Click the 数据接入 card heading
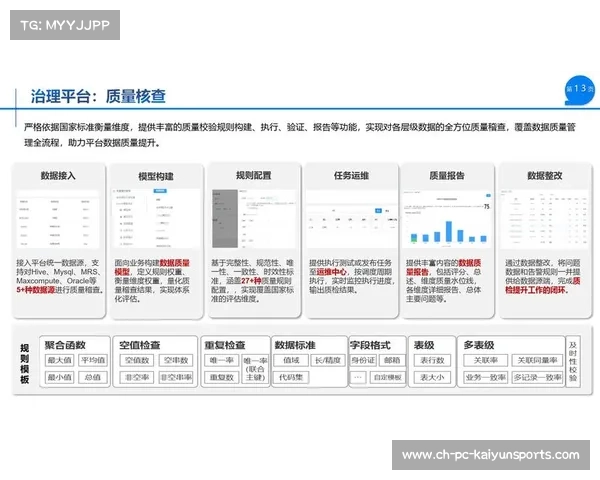Viewport: 600px width, 480px height. click(58, 176)
